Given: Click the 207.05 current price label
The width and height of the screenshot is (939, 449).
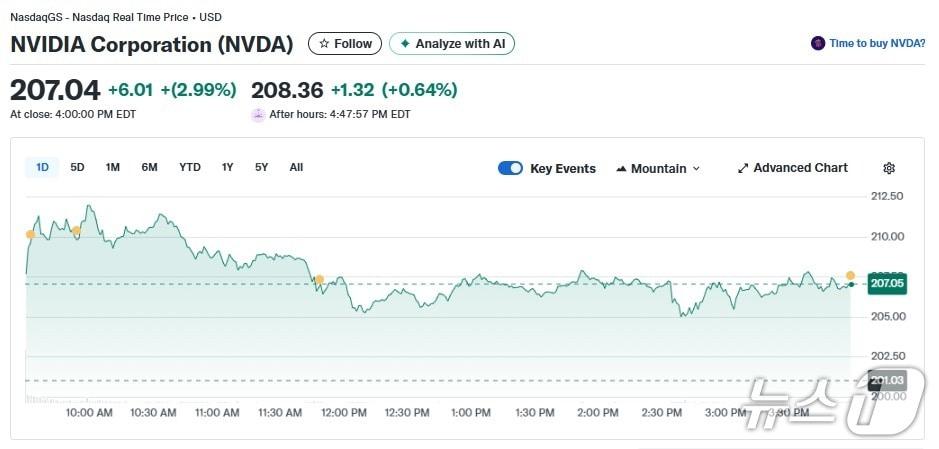Looking at the screenshot, I should 887,283.
